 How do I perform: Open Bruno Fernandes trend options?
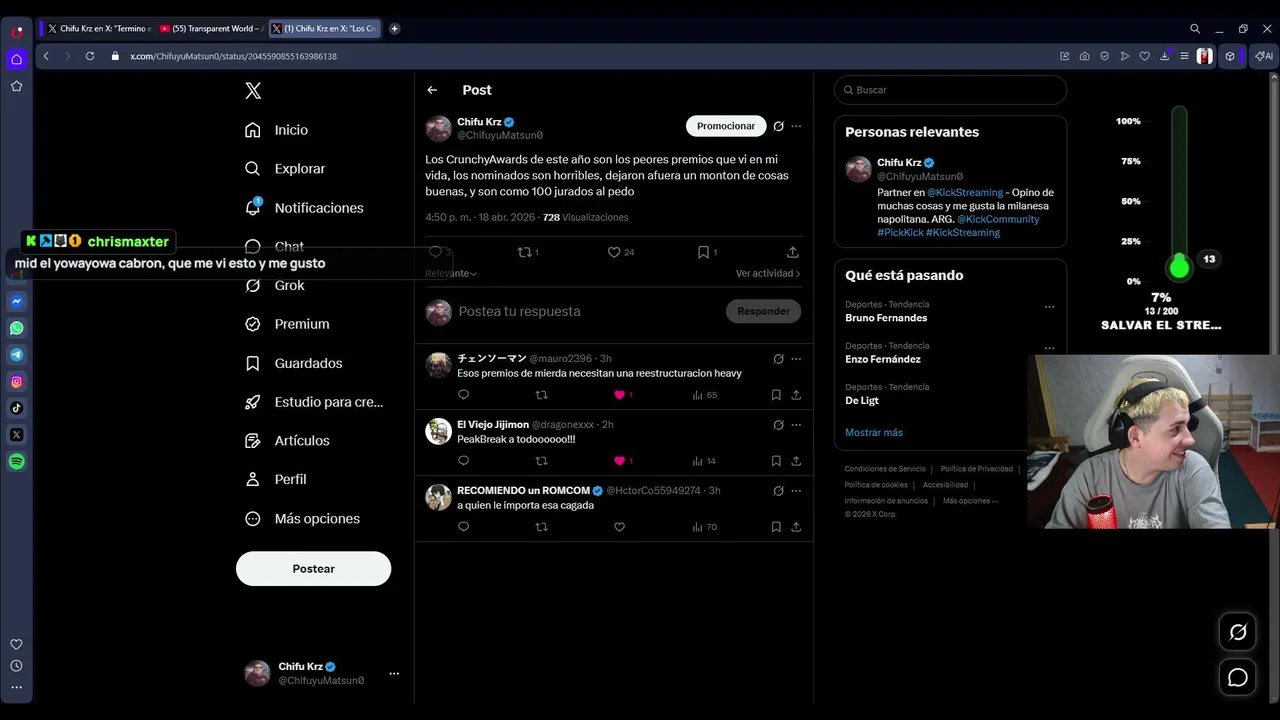(1049, 306)
